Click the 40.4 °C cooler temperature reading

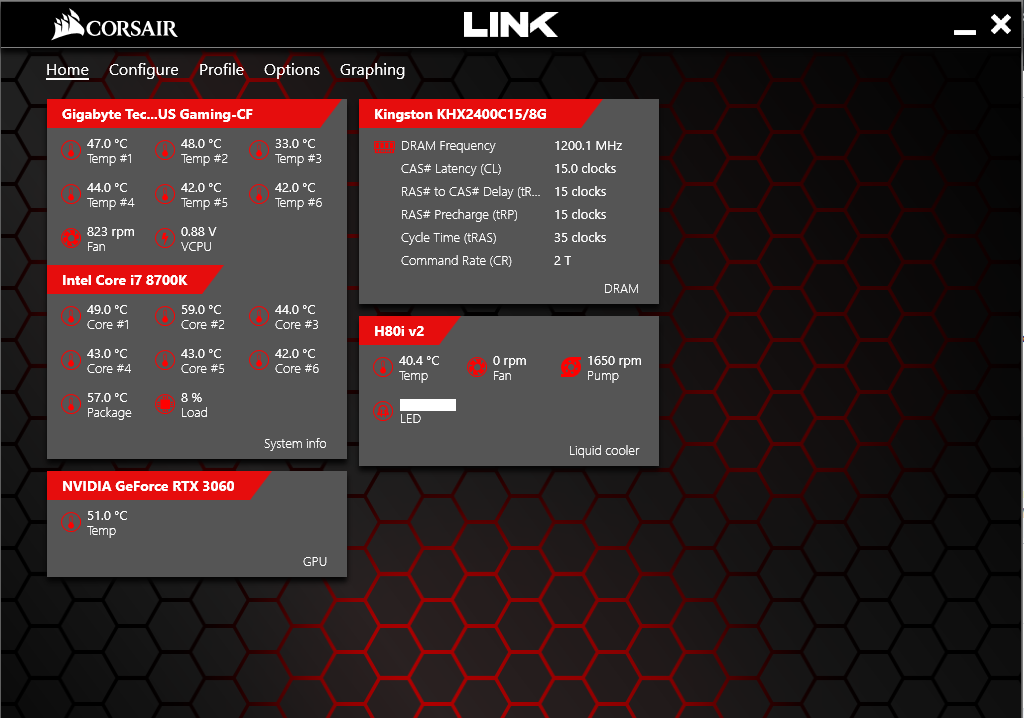(419, 361)
